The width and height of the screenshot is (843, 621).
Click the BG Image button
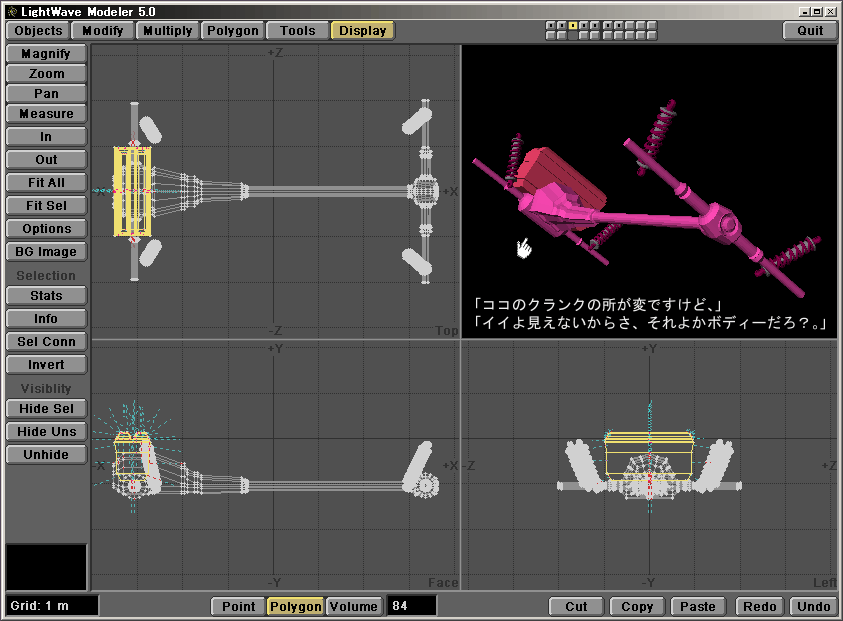pyautogui.click(x=46, y=251)
